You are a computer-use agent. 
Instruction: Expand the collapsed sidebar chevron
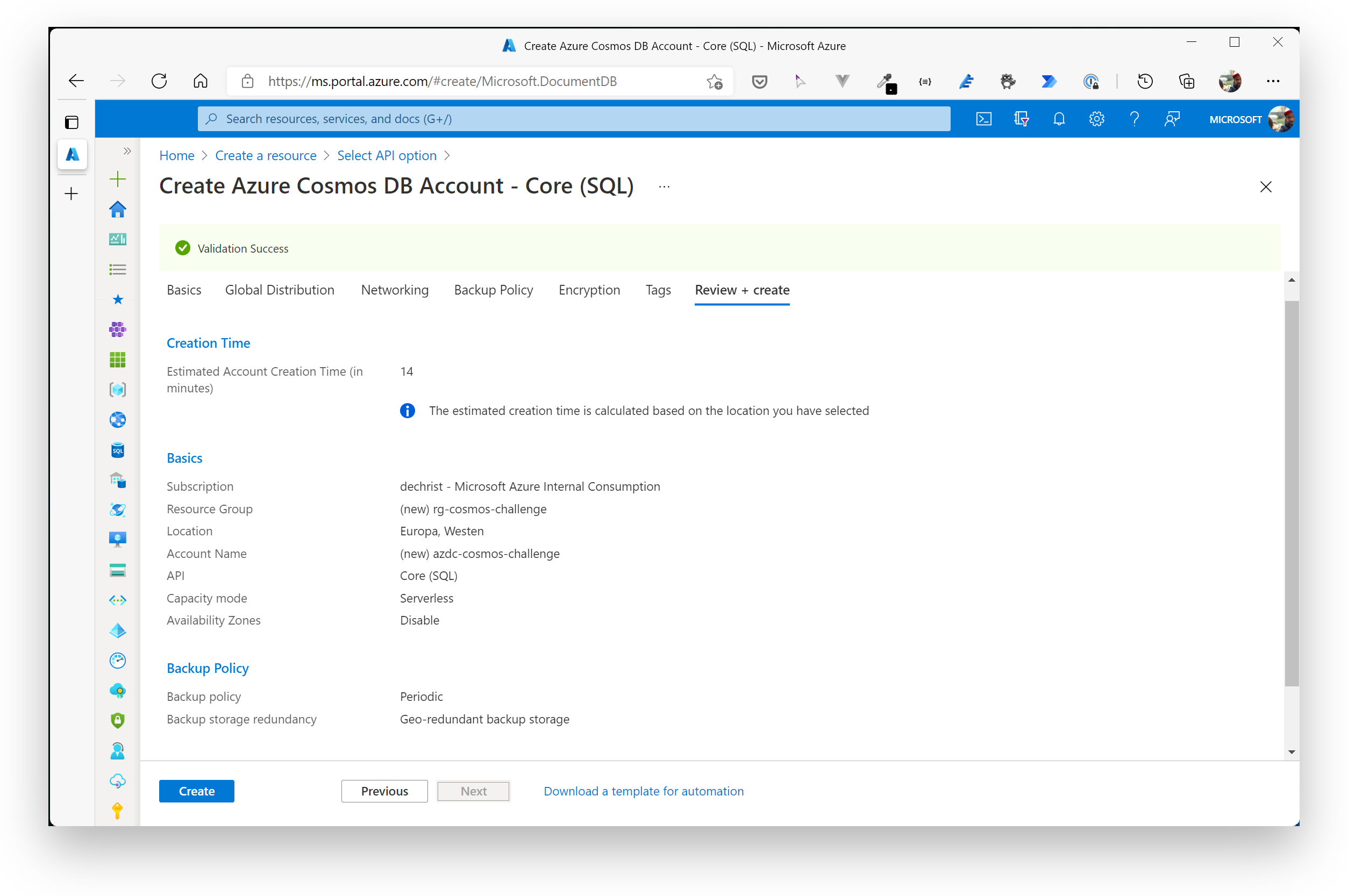126,151
